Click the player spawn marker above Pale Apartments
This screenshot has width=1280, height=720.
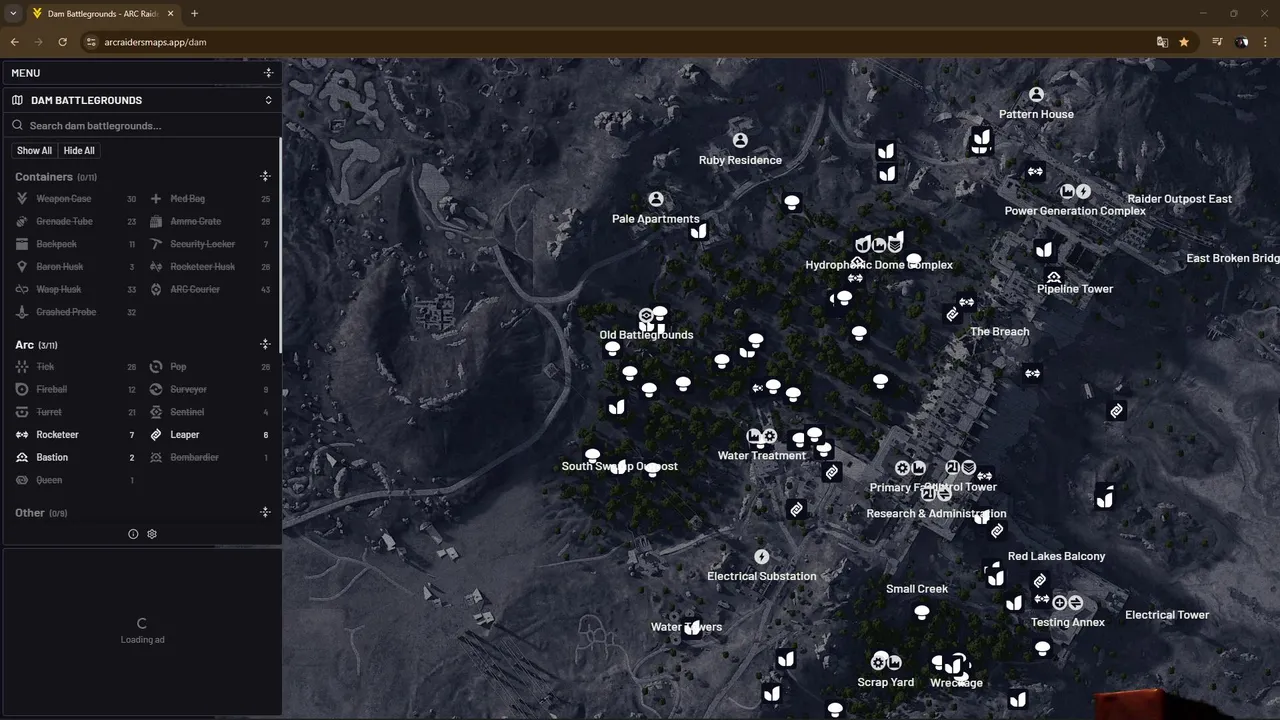pyautogui.click(x=656, y=200)
